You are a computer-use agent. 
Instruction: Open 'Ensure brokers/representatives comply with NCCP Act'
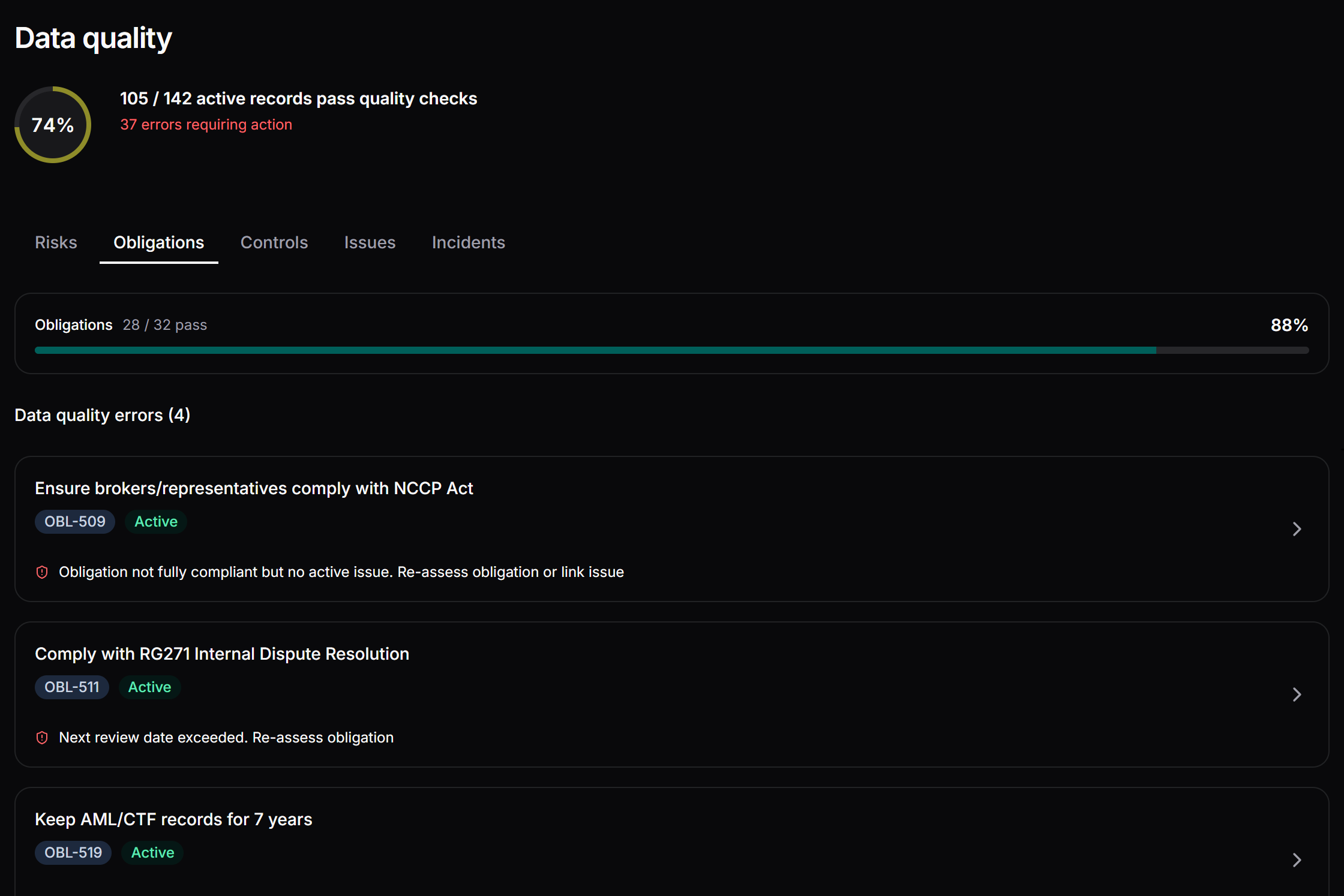254,488
